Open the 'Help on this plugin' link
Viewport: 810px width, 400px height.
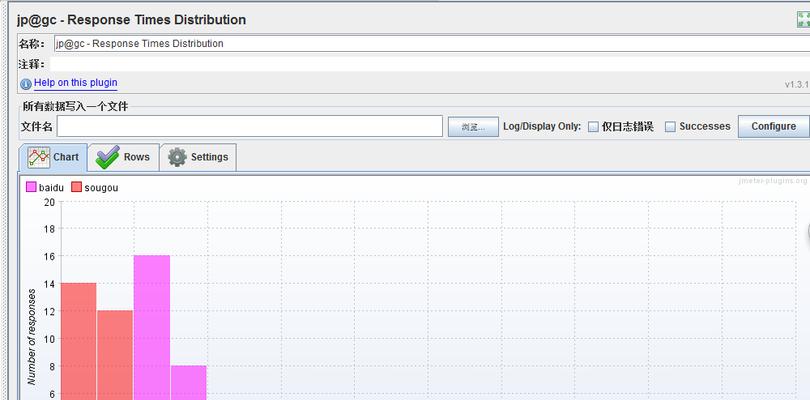75,83
